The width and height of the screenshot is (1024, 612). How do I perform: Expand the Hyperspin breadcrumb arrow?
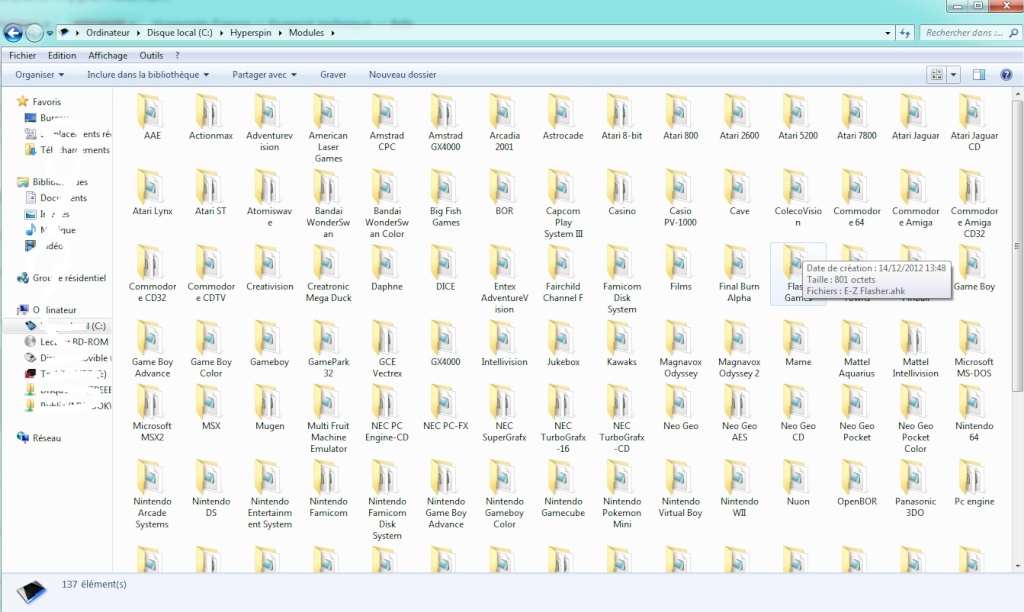tap(281, 33)
